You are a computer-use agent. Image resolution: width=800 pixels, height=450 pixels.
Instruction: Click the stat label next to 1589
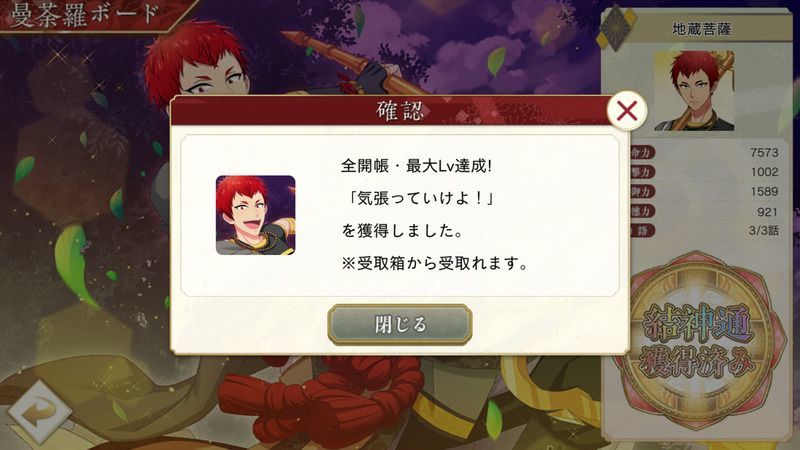641,192
